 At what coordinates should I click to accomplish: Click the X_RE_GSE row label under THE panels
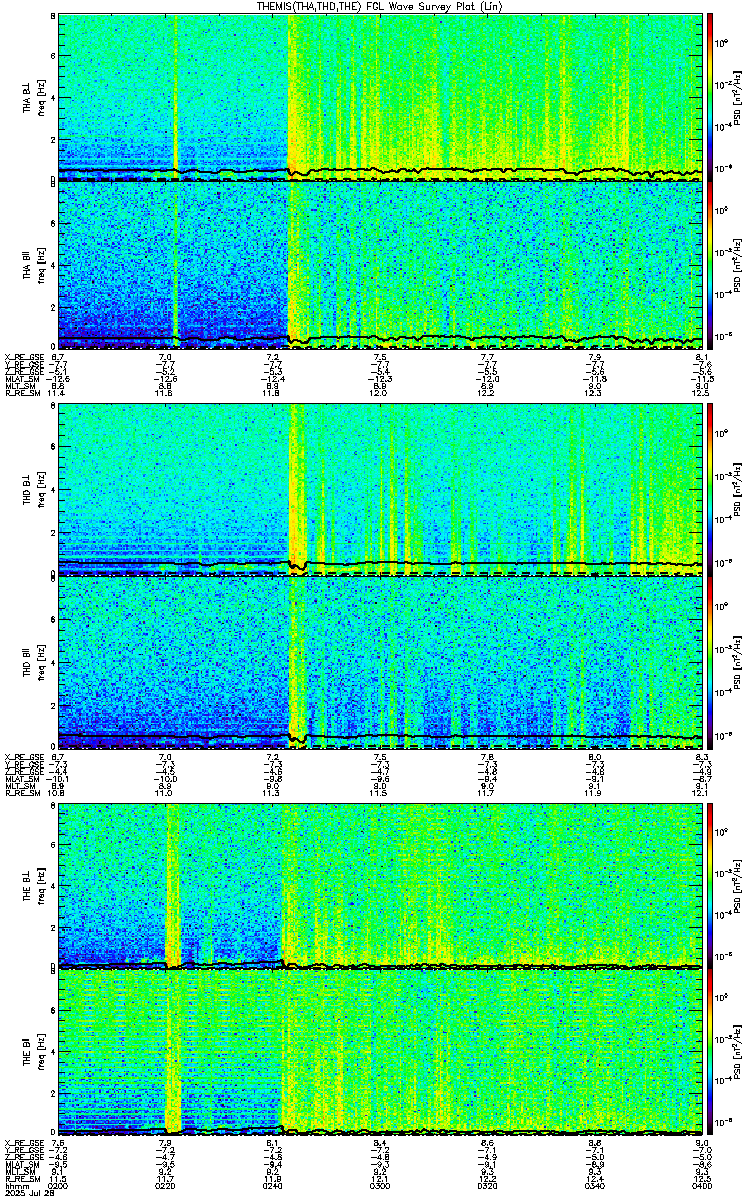(23, 1144)
